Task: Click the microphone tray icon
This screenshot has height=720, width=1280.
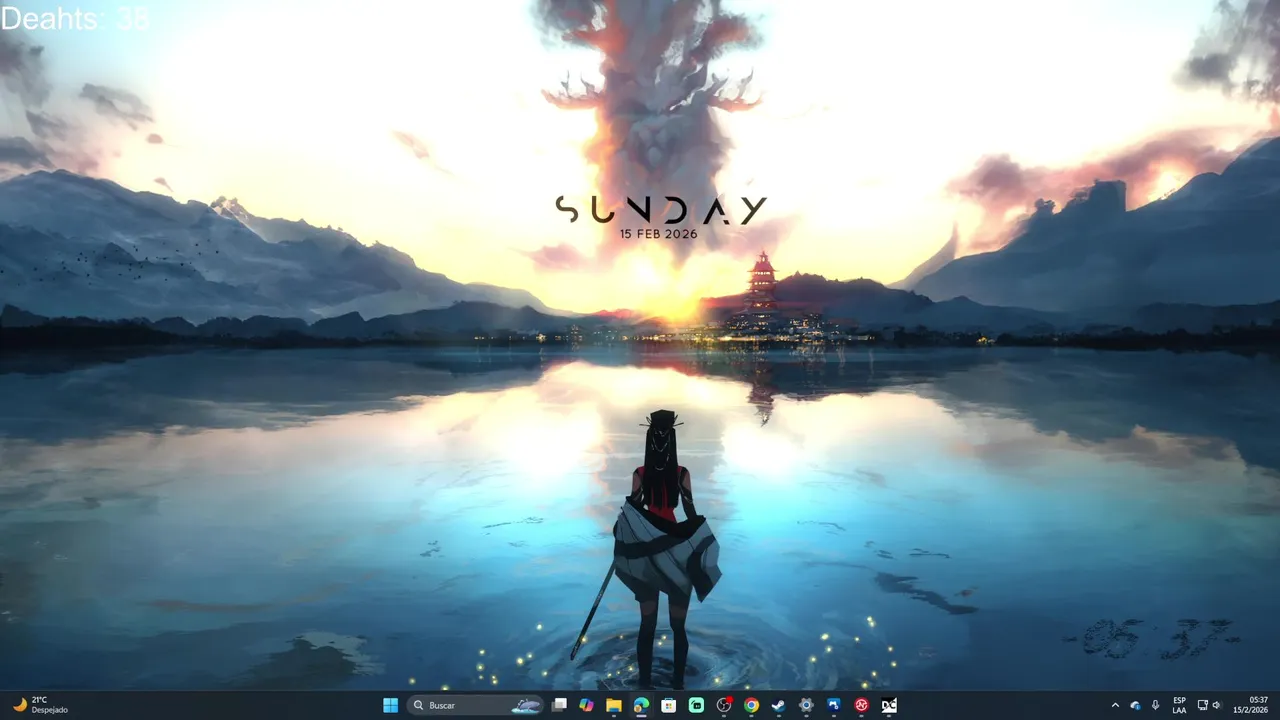Action: coord(1155,705)
